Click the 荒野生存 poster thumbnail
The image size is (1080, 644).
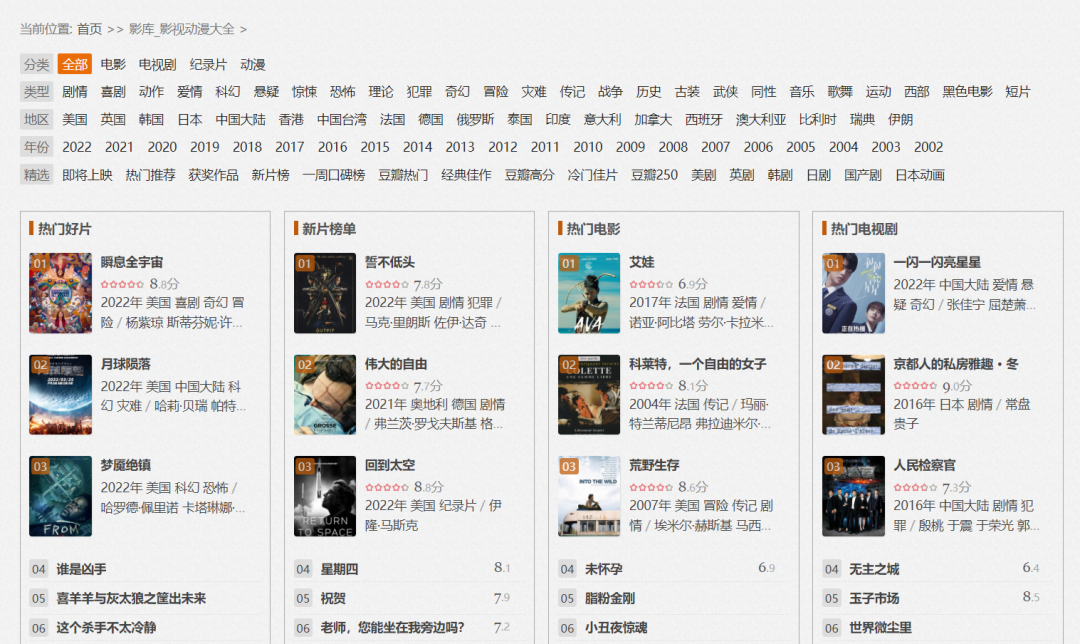click(589, 496)
